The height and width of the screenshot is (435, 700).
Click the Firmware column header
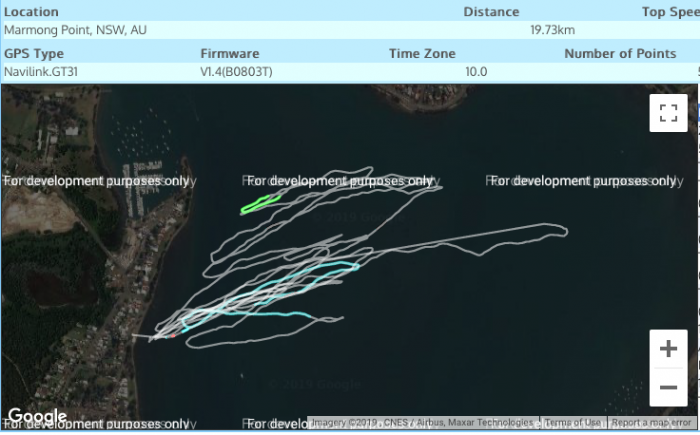point(229,53)
